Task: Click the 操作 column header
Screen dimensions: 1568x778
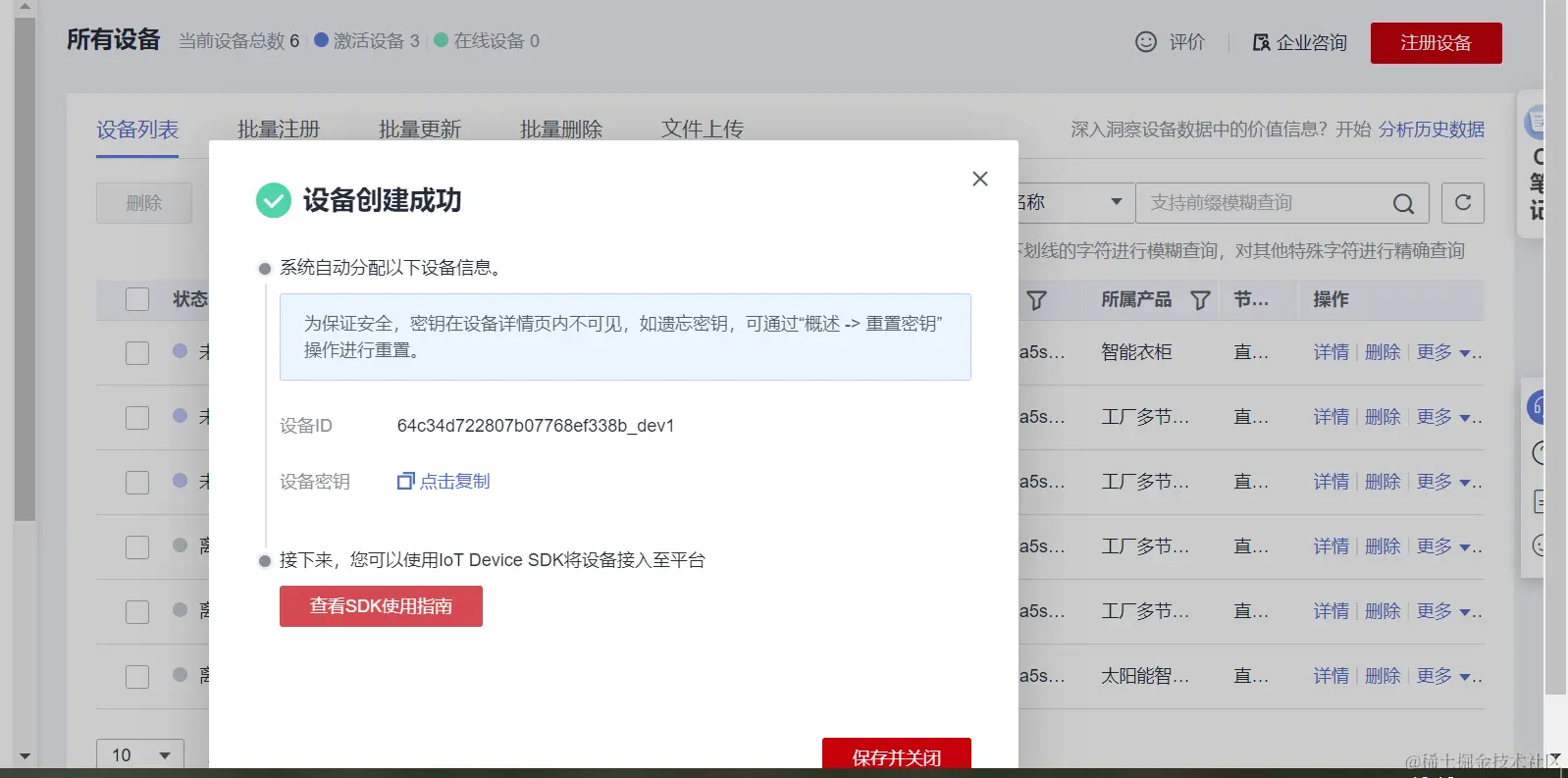Action: (x=1331, y=299)
